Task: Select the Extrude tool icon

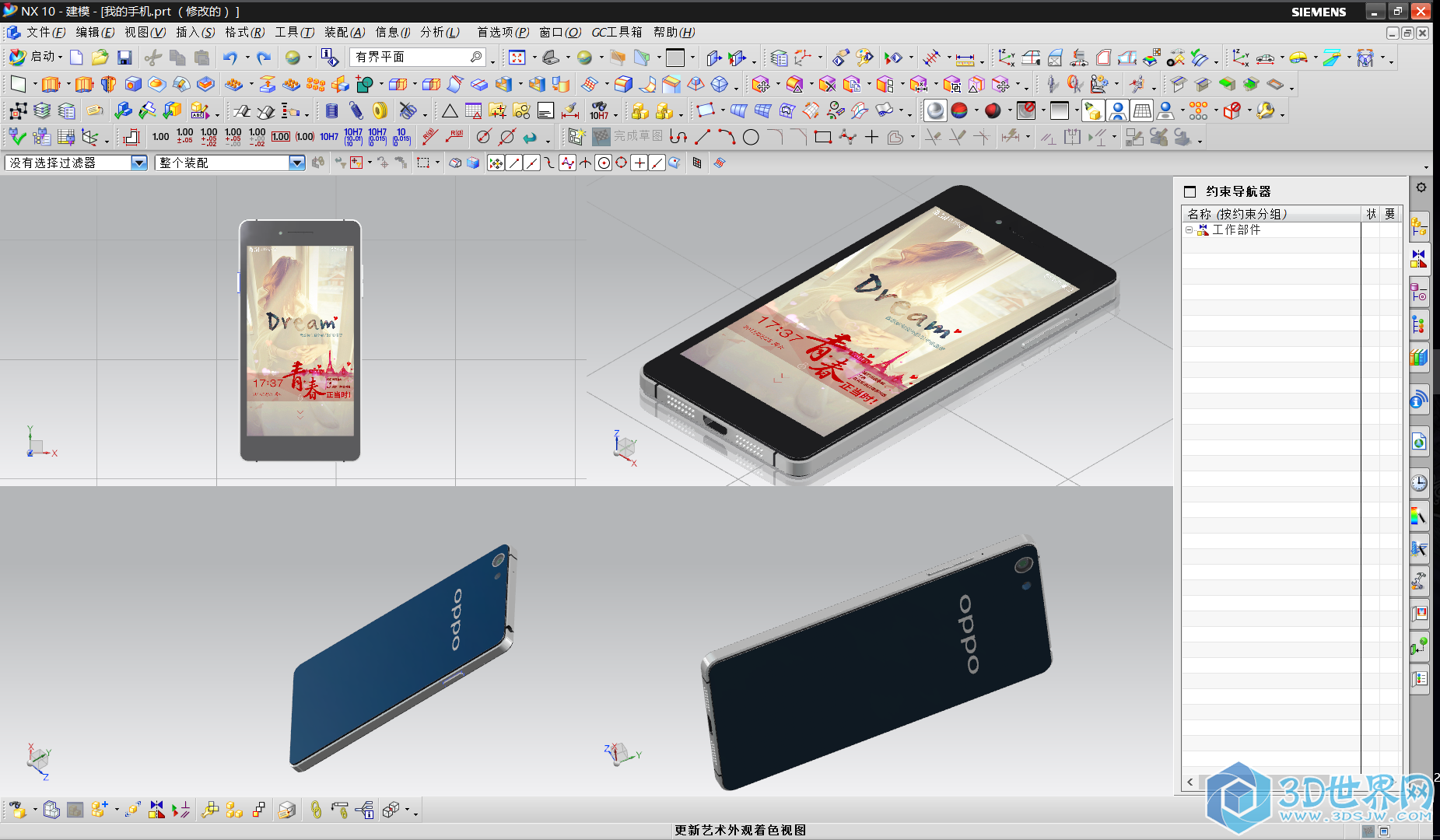Action: (51, 84)
